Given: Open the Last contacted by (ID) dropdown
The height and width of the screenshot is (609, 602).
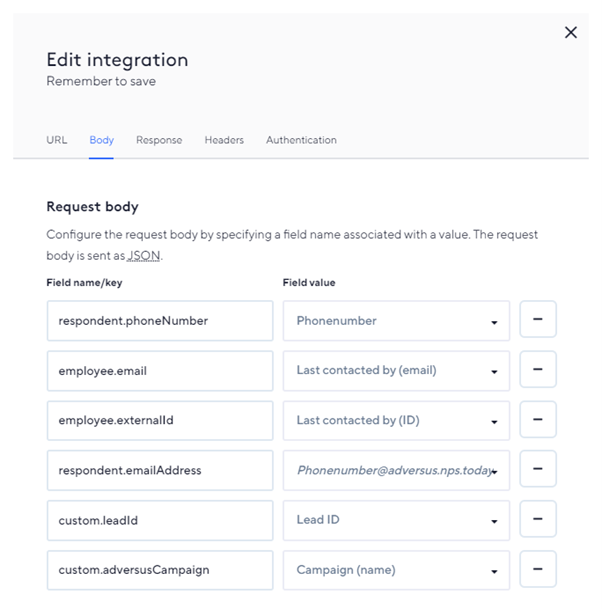Looking at the screenshot, I should point(396,421).
